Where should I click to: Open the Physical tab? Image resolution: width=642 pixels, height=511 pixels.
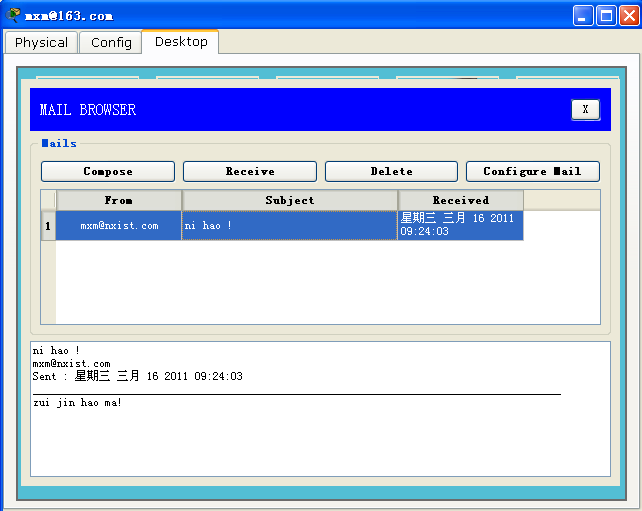(41, 43)
